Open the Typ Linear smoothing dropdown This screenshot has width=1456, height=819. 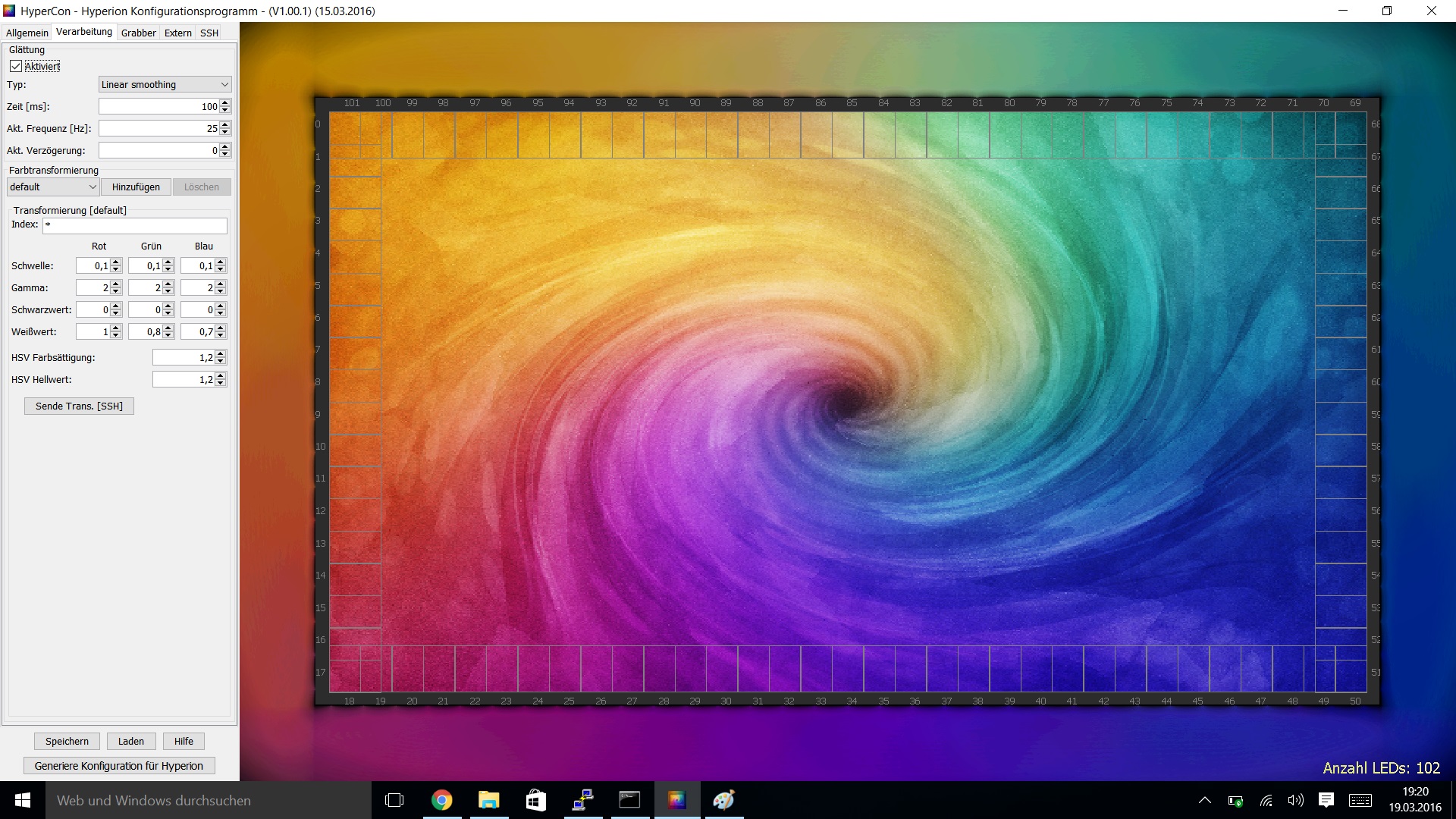[x=165, y=84]
